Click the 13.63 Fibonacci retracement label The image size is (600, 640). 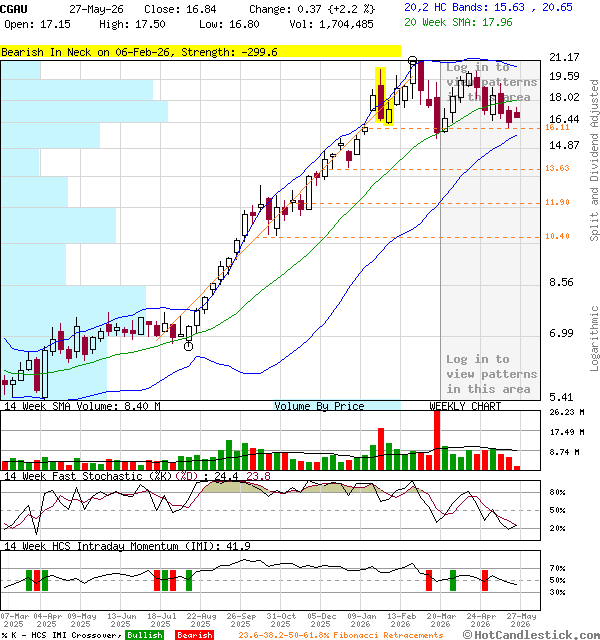pyautogui.click(x=557, y=168)
